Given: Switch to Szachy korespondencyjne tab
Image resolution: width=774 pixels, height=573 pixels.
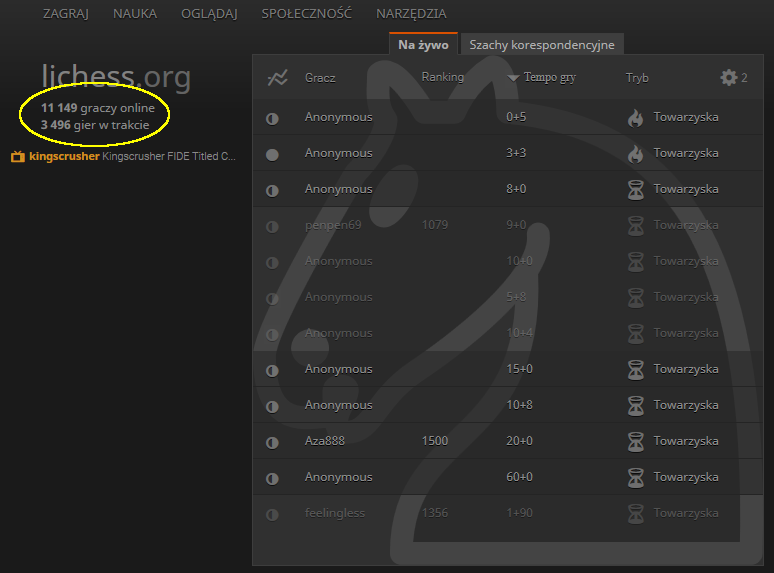Looking at the screenshot, I should coord(542,44).
